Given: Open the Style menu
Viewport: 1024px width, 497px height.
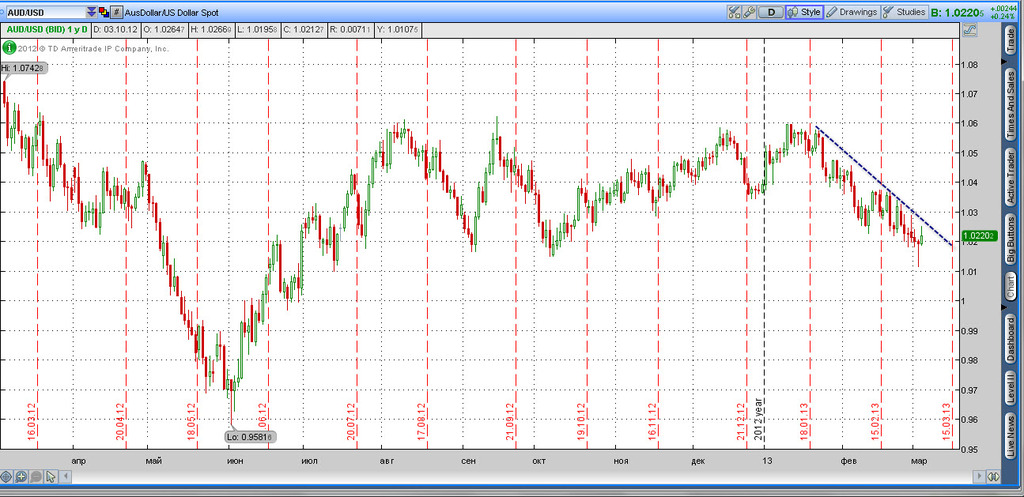Looking at the screenshot, I should pos(804,12).
